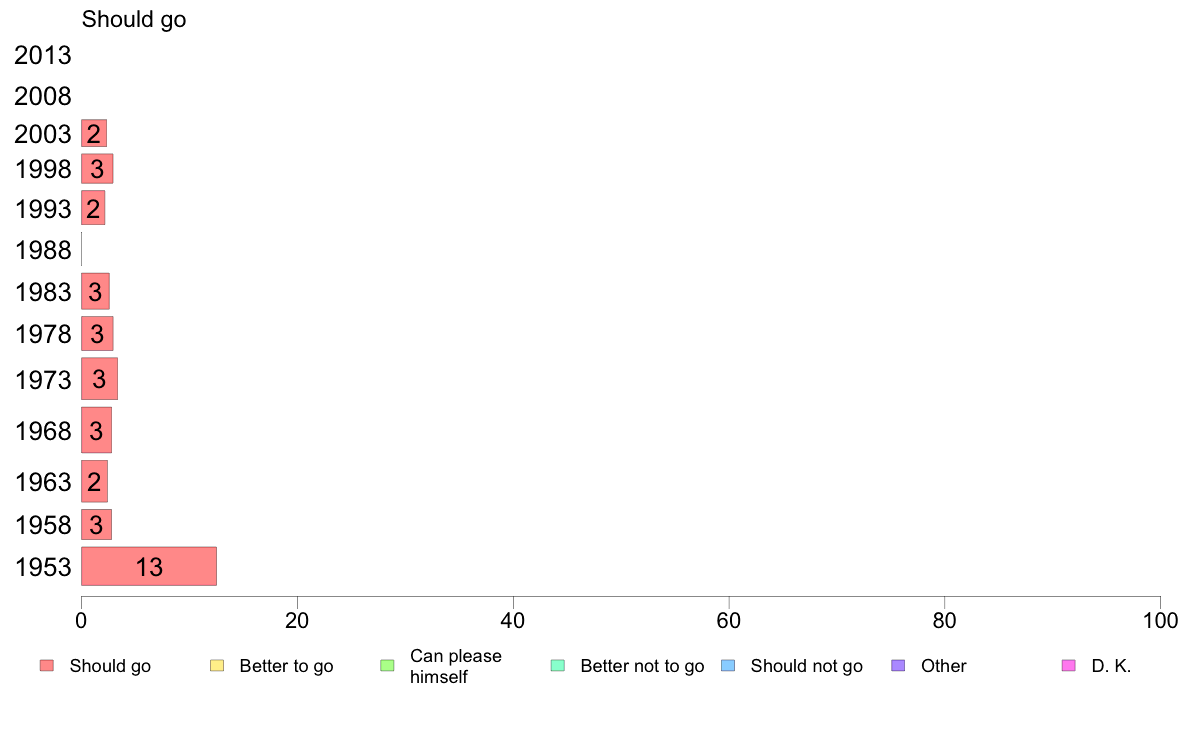This screenshot has height=736, width=1188.
Task: Click the Better not to go legend label
Action: click(x=642, y=666)
